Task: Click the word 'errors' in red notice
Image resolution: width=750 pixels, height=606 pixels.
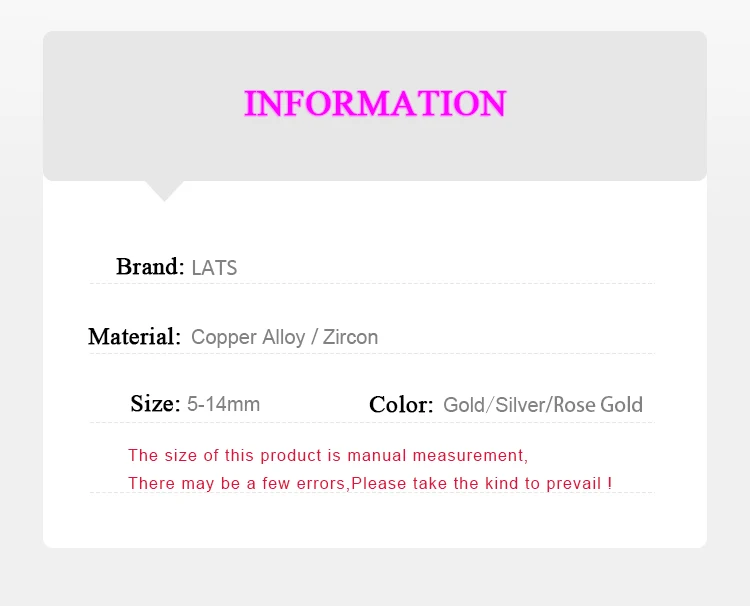Action: tap(321, 484)
